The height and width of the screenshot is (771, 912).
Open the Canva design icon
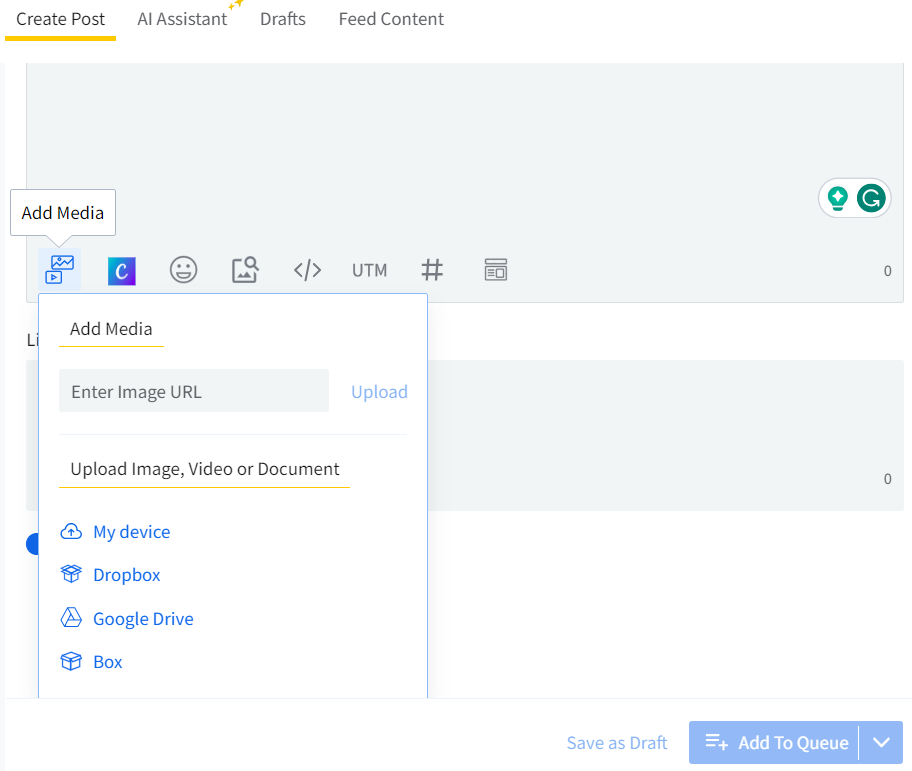122,270
